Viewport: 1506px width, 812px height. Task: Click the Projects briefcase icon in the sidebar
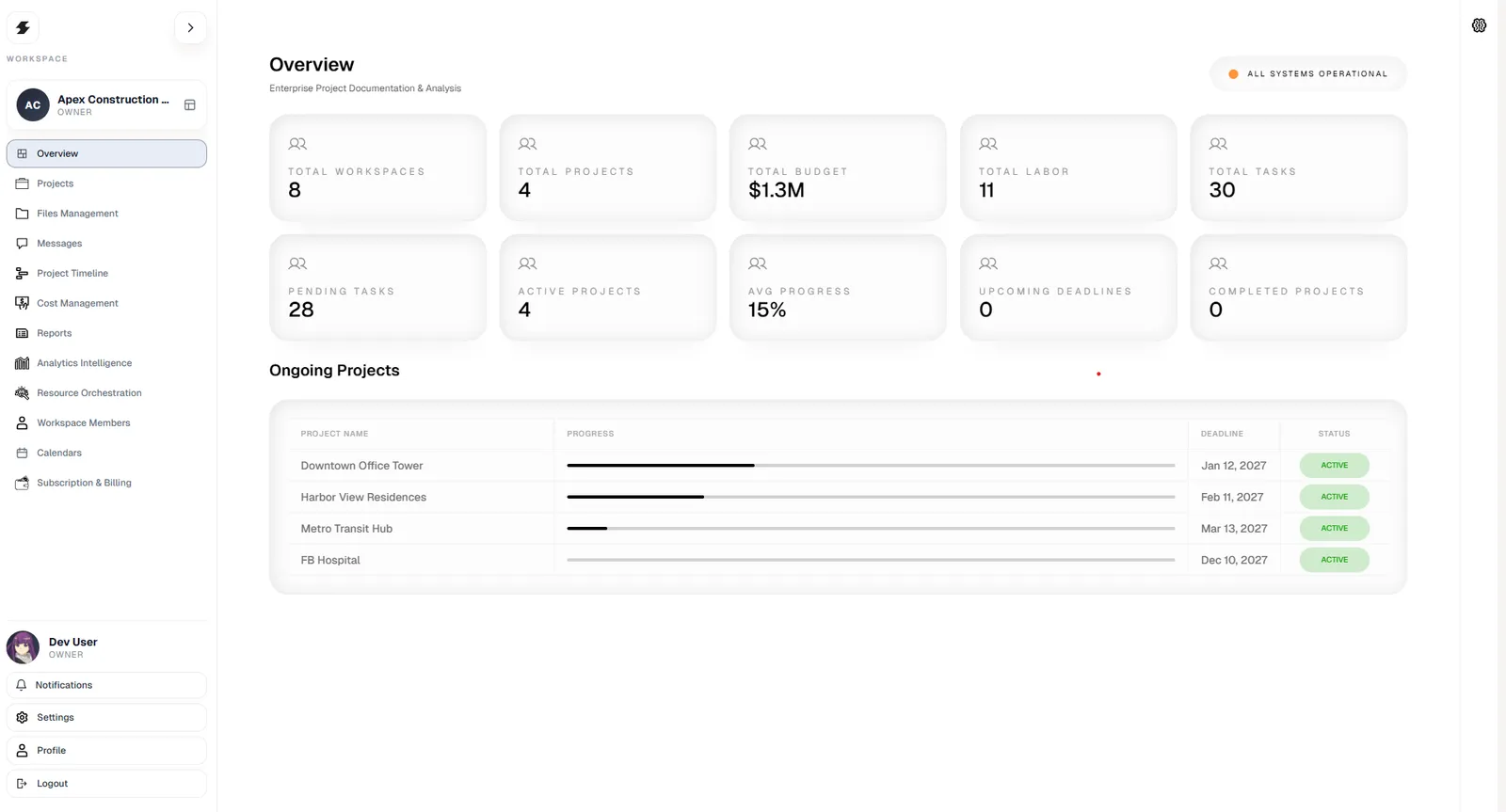click(x=22, y=183)
